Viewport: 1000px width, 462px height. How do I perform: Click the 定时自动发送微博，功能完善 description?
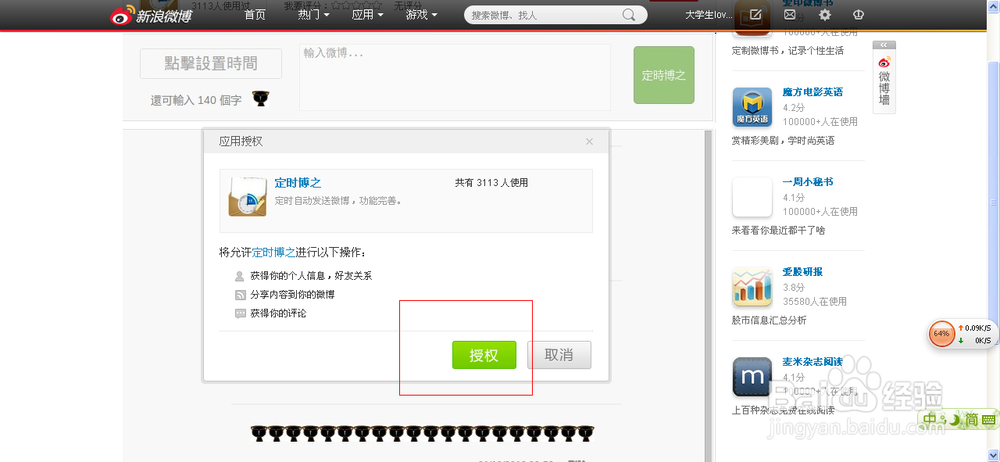point(338,201)
